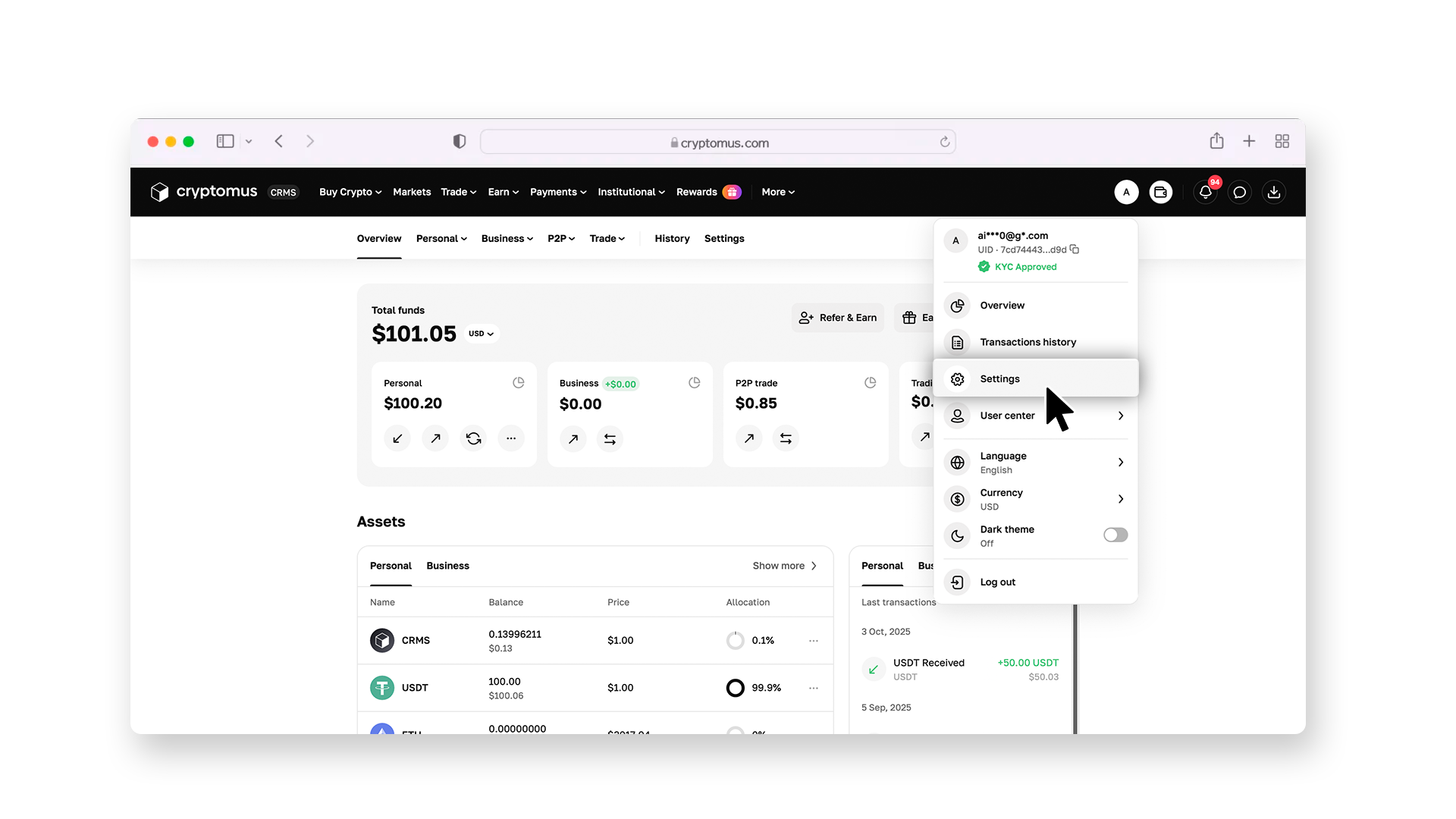Click the wallet icon in header
Image resolution: width=1456 pixels, height=819 pixels.
click(x=1160, y=193)
